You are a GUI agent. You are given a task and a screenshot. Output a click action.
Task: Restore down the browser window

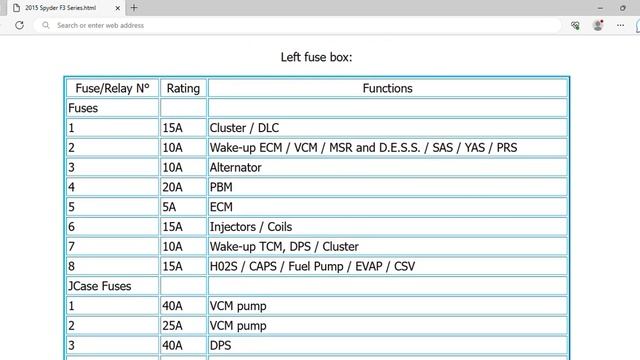tap(622, 8)
